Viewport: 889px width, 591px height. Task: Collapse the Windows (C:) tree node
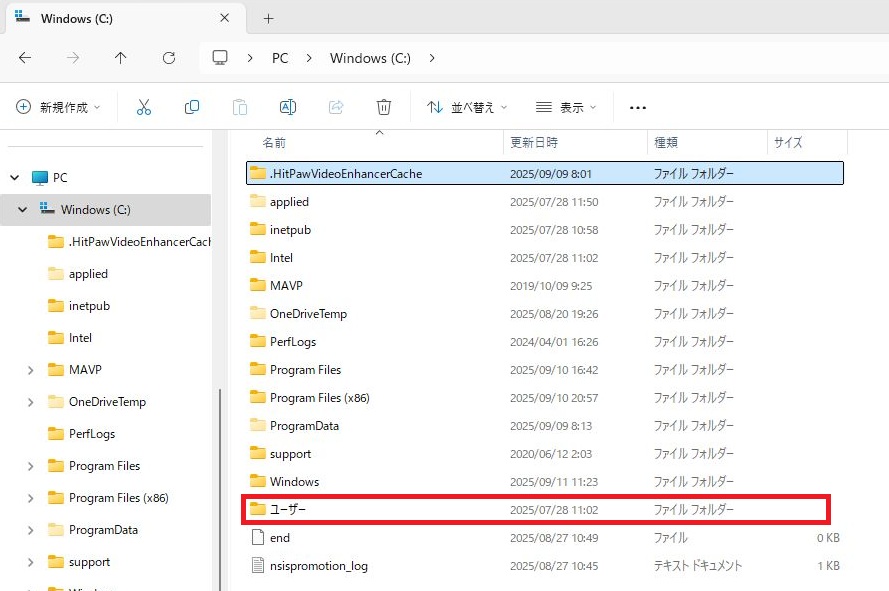22,210
